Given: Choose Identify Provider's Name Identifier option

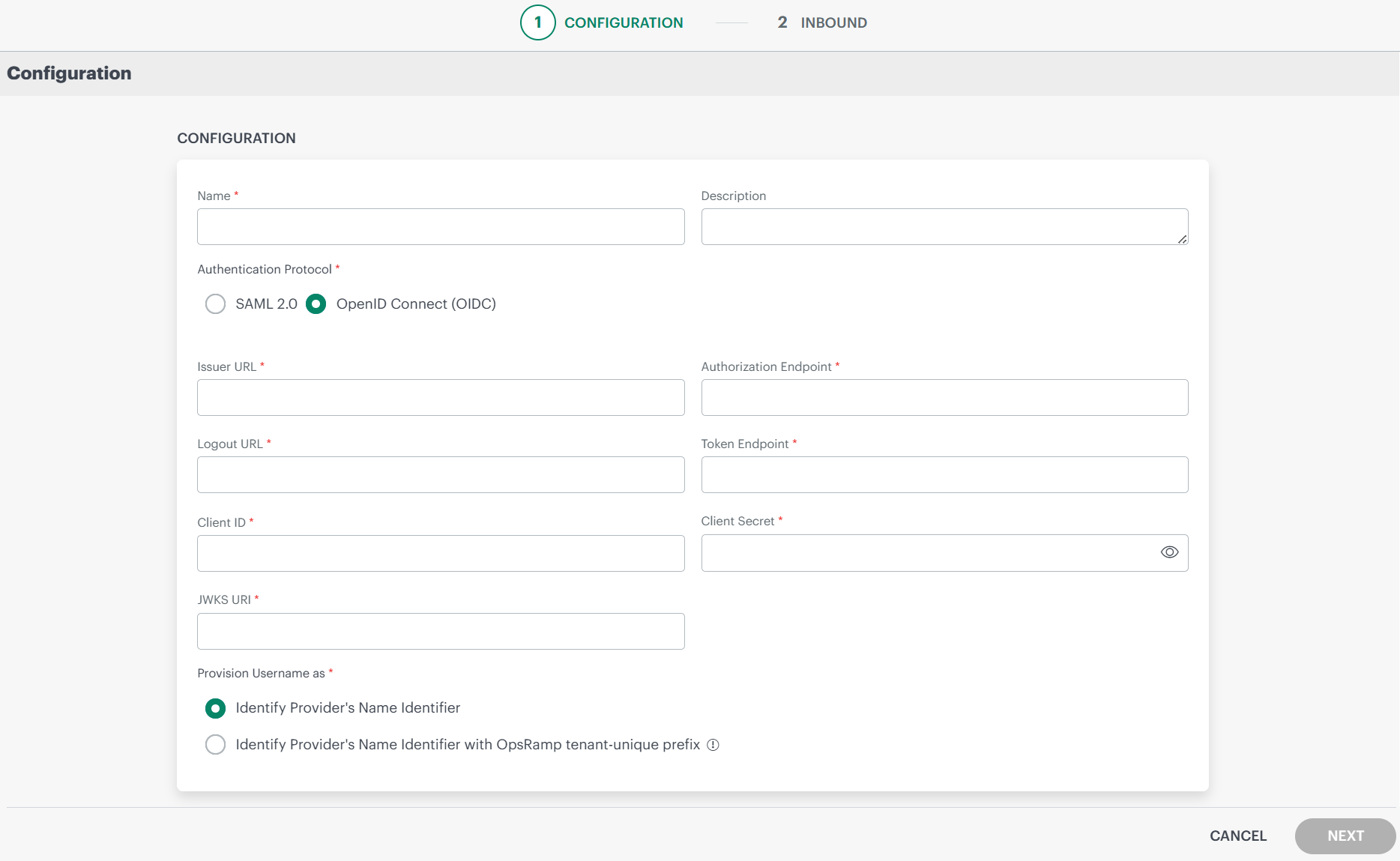Looking at the screenshot, I should click(215, 708).
